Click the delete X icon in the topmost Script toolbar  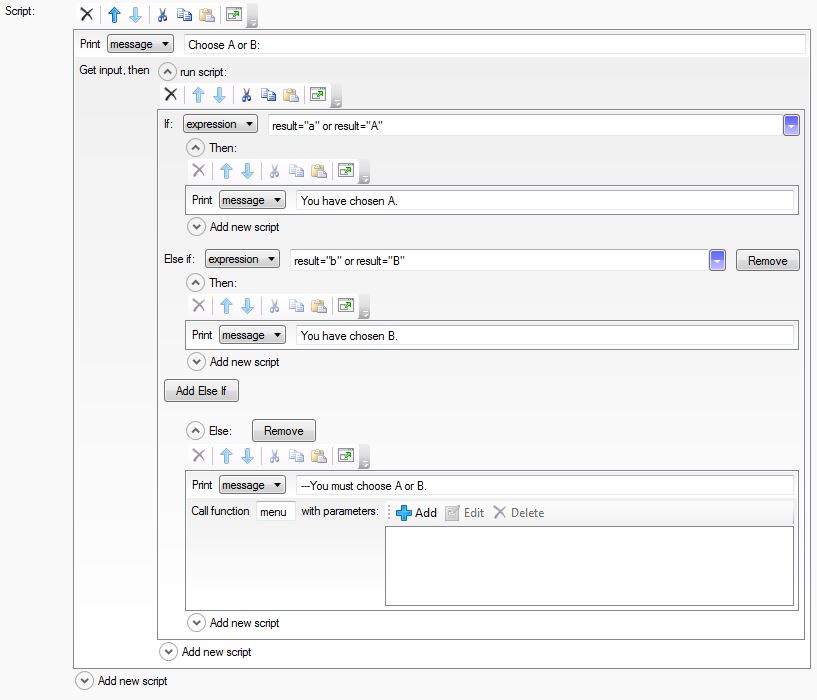[x=87, y=15]
